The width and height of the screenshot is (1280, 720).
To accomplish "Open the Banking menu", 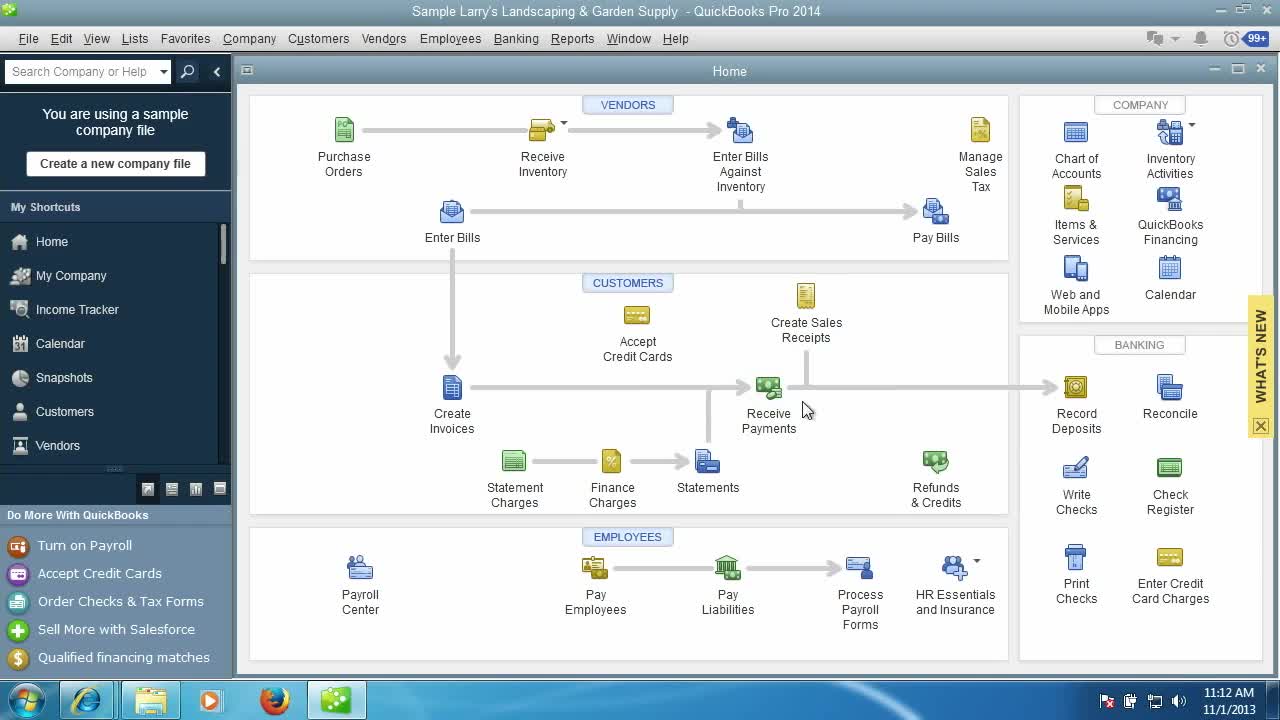I will tap(516, 38).
